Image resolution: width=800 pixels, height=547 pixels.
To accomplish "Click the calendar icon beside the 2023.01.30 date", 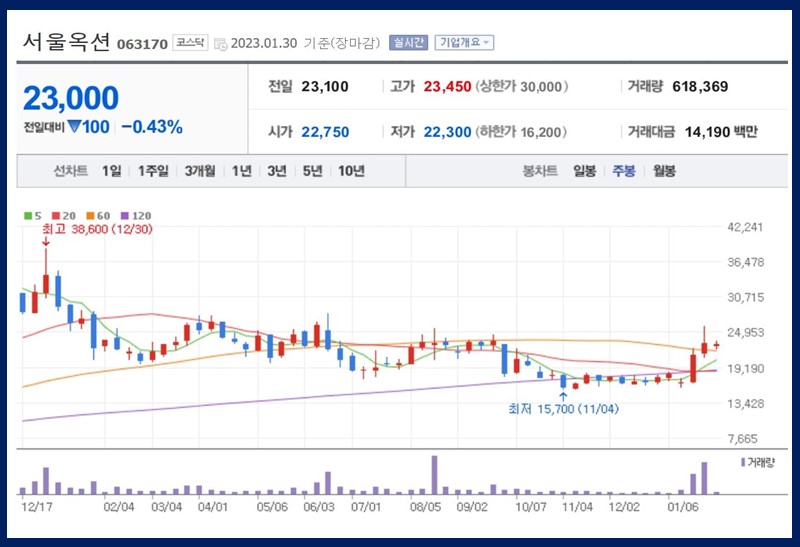I will (220, 44).
